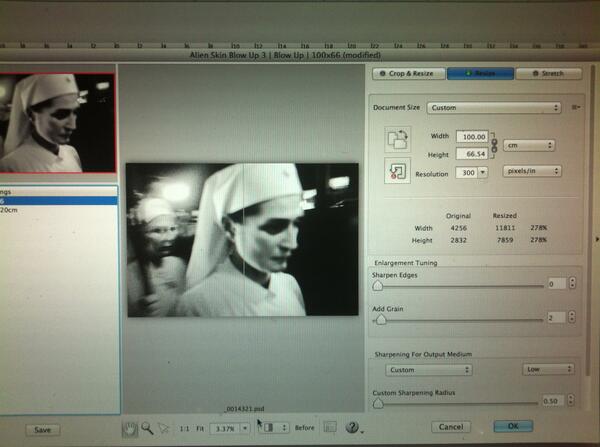Open the Low sharpening amount dropdown

[x=548, y=369]
